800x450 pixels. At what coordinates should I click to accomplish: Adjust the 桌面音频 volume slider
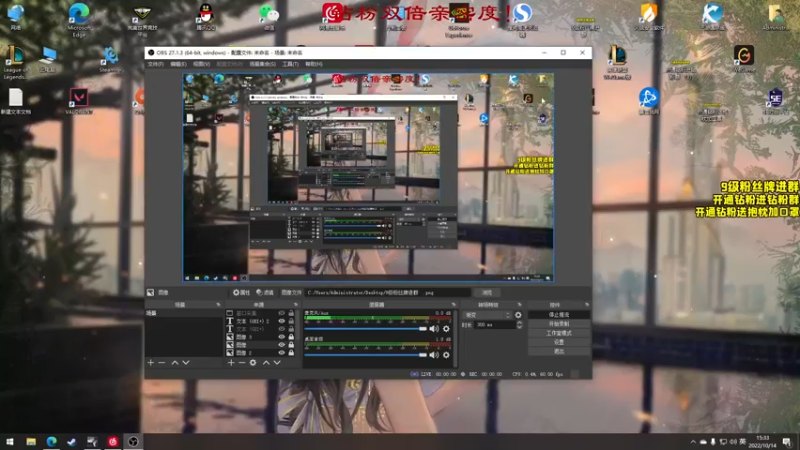365,355
